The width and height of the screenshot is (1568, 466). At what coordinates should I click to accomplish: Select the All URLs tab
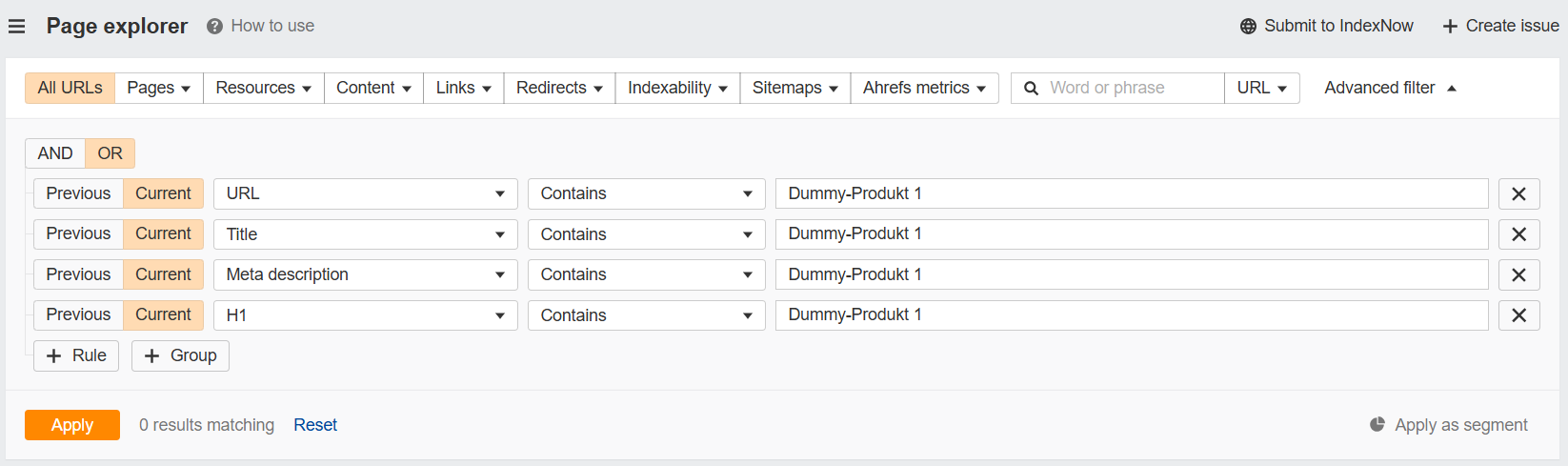click(x=70, y=88)
